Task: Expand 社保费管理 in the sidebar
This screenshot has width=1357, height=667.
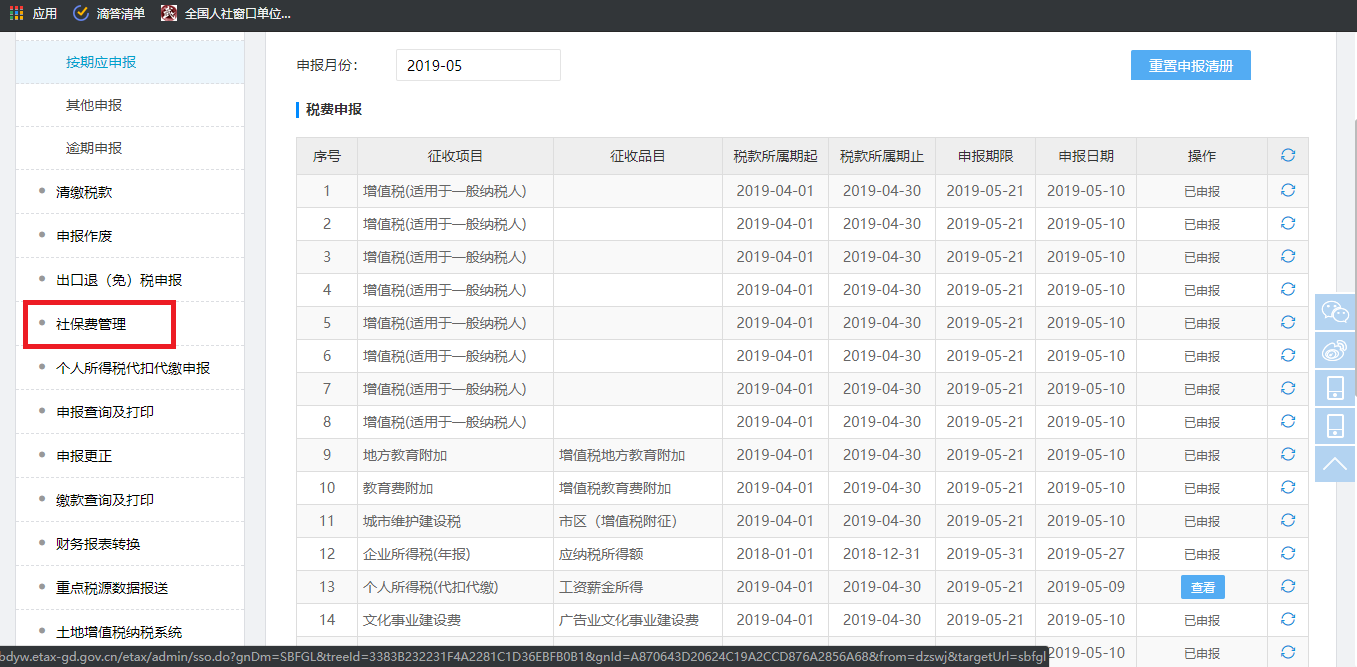Action: (x=91, y=324)
